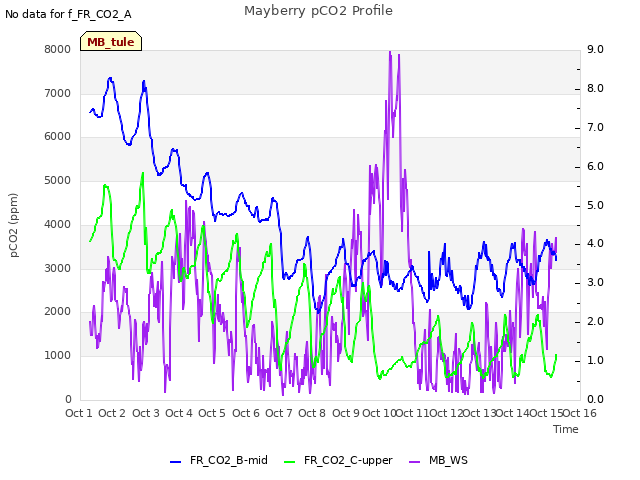Click the Oct 4 date tick label
This screenshot has width=640, height=480.
[179, 413]
